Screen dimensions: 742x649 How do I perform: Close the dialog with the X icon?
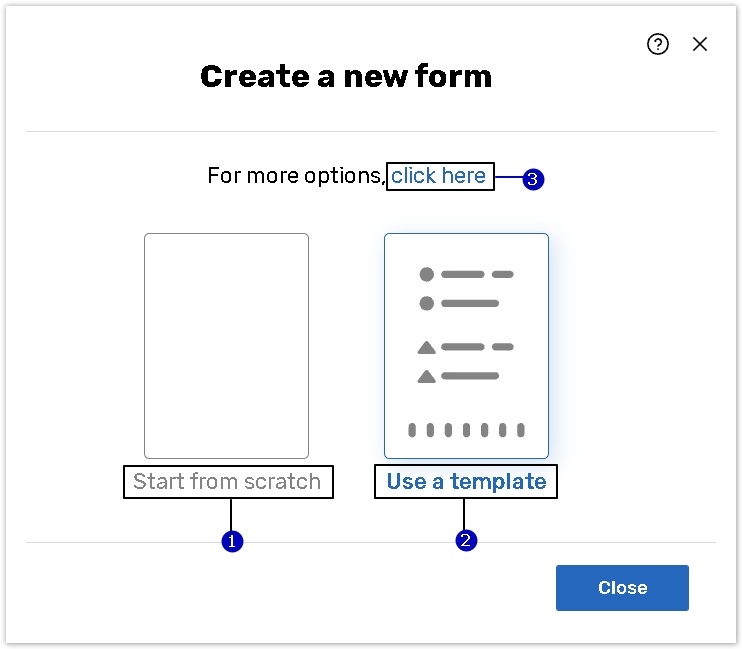click(700, 44)
